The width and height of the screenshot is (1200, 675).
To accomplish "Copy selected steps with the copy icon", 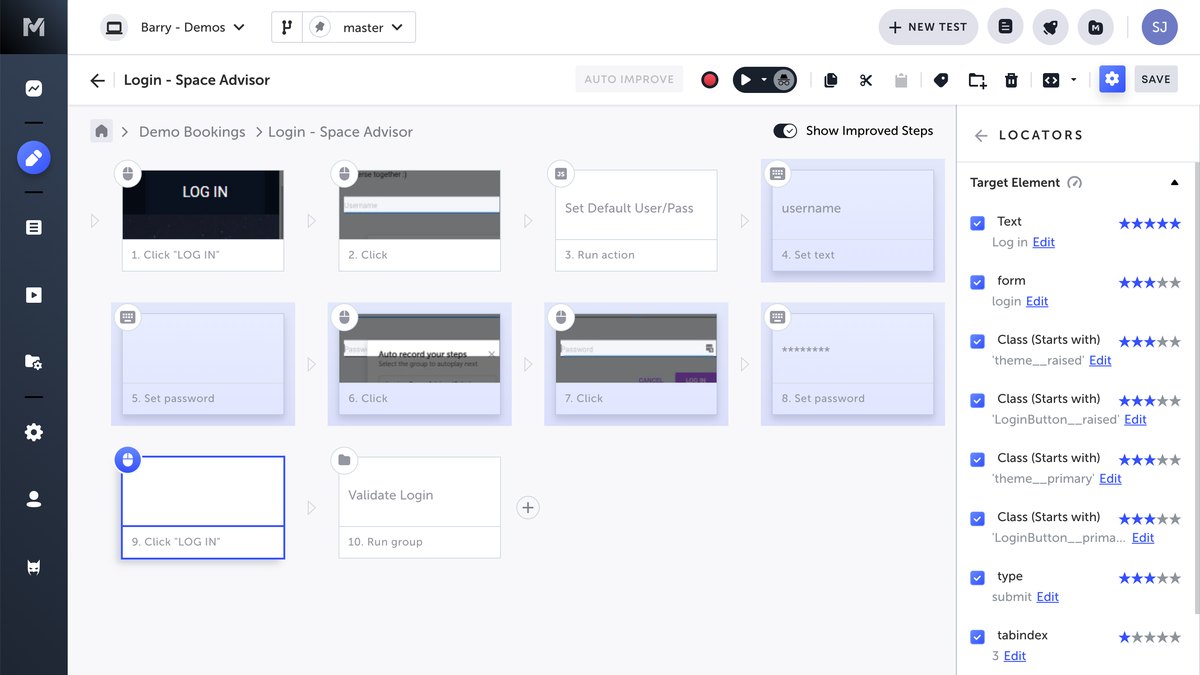I will coord(830,80).
